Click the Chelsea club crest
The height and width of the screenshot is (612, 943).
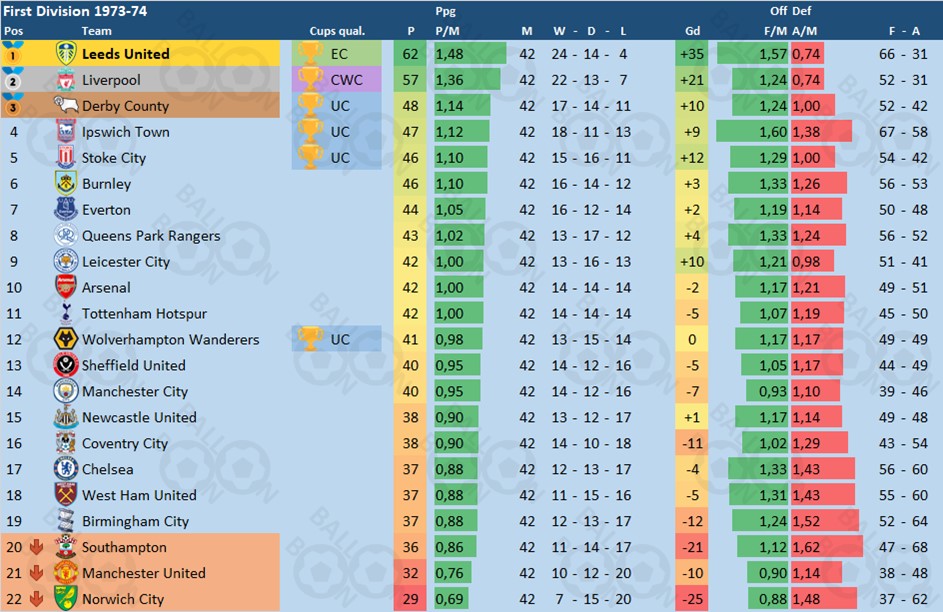point(66,468)
